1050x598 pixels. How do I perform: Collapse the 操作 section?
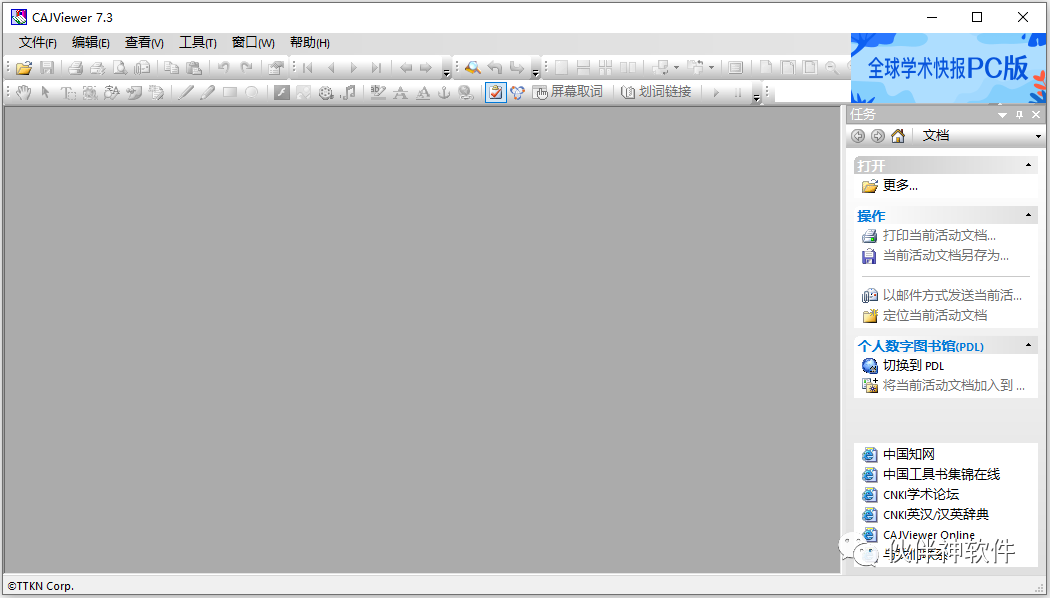(x=1029, y=215)
